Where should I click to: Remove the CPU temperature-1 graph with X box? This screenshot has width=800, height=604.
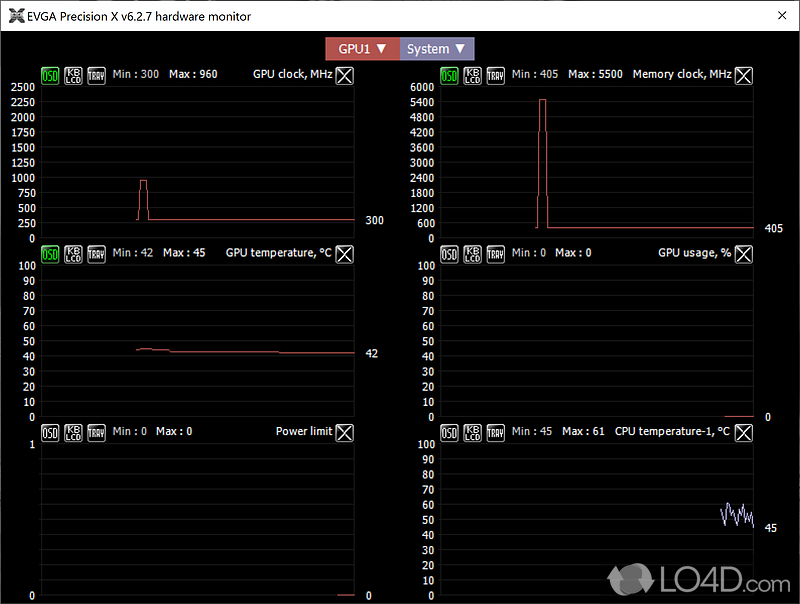pyautogui.click(x=744, y=433)
